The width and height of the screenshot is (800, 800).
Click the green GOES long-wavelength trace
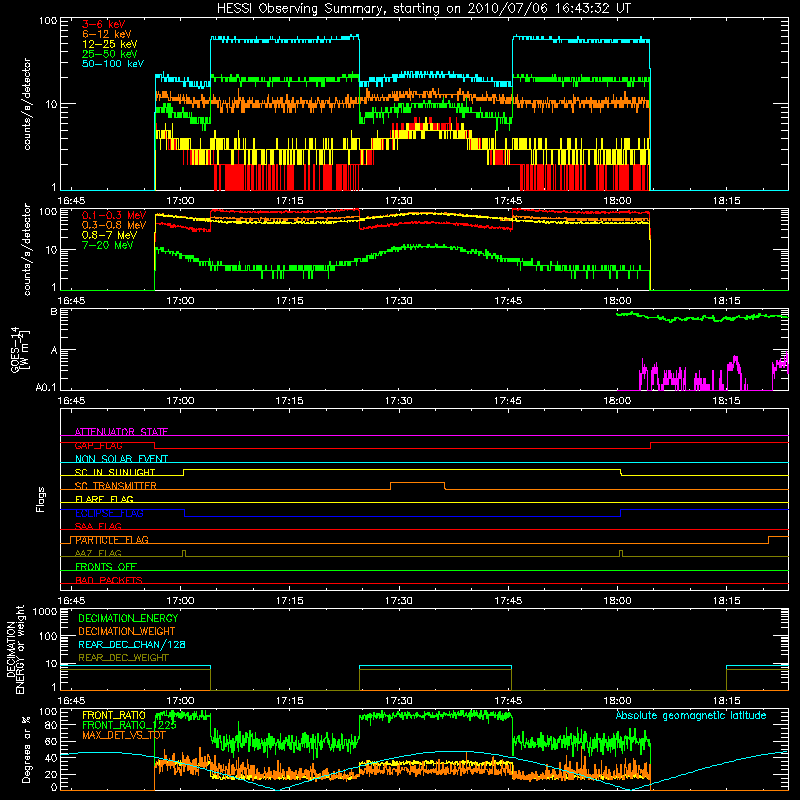pos(703,316)
